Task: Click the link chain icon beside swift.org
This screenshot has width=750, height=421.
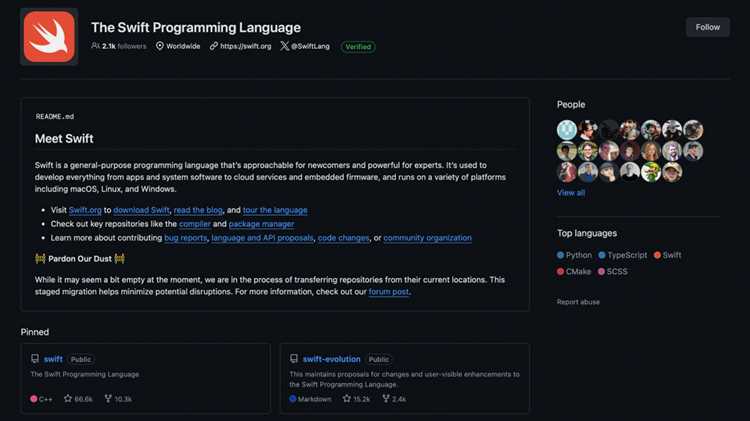Action: (x=214, y=46)
